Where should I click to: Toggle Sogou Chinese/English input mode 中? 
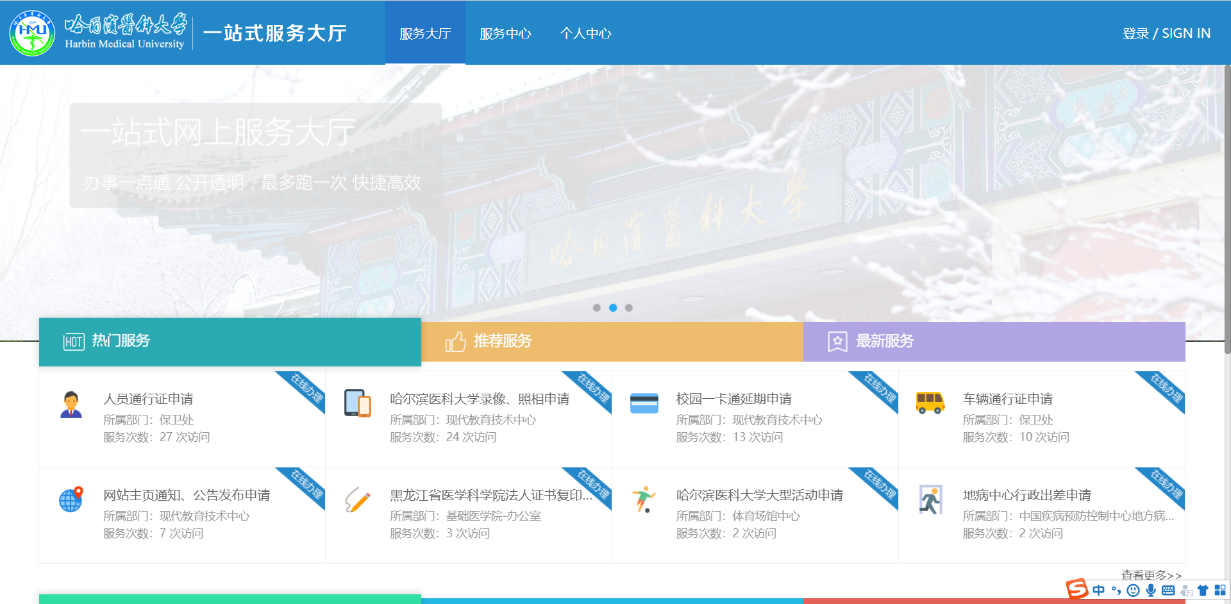[x=1099, y=591]
